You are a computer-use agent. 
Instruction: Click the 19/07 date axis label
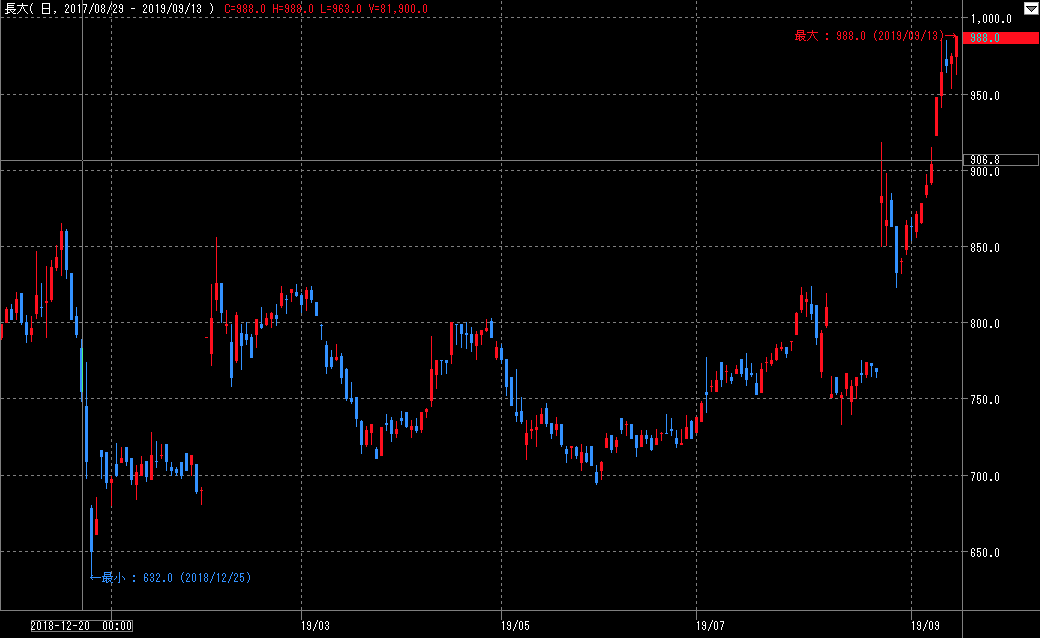pos(709,626)
